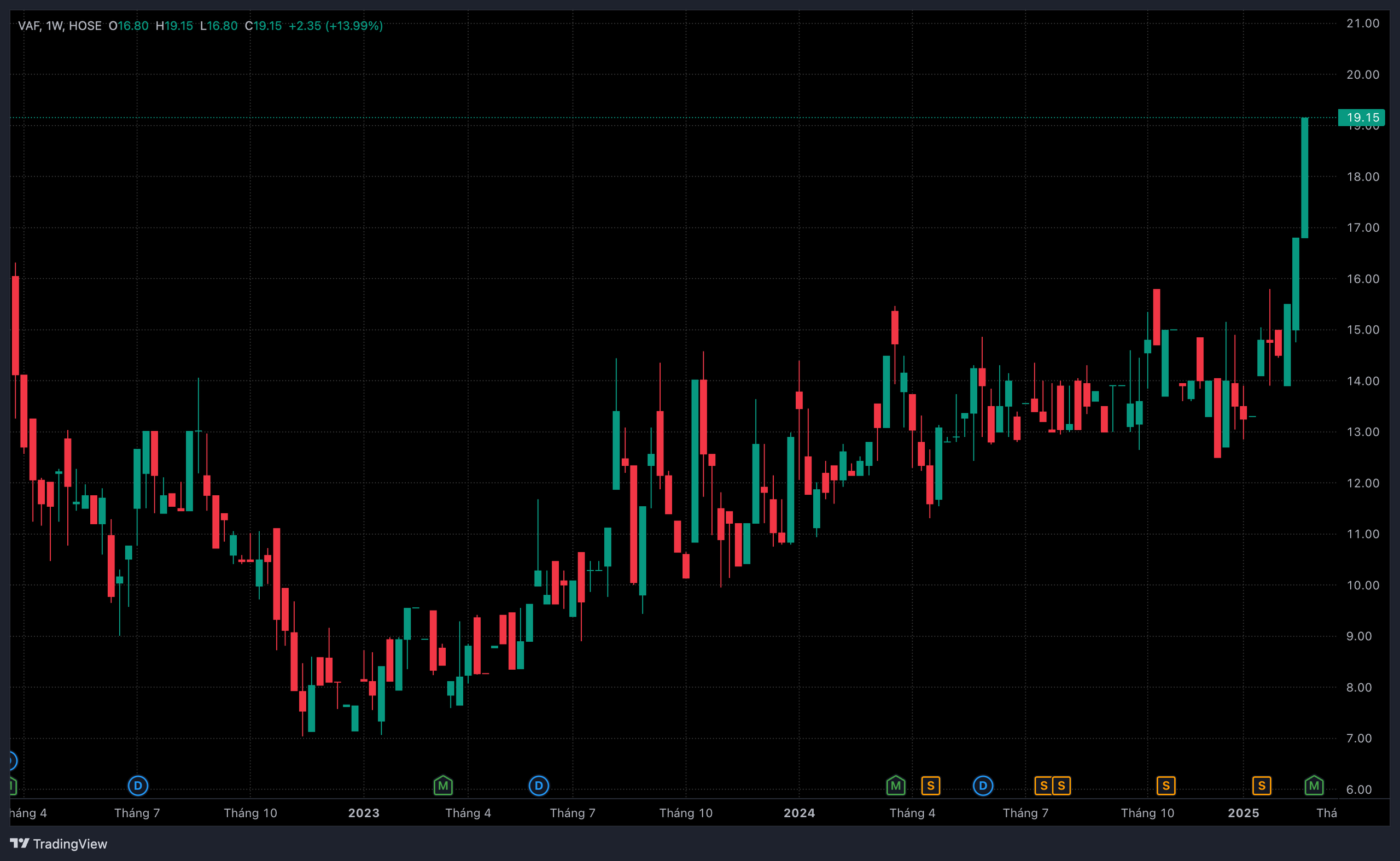
Task: Click the 12.00 price axis label
Action: pyautogui.click(x=1363, y=483)
